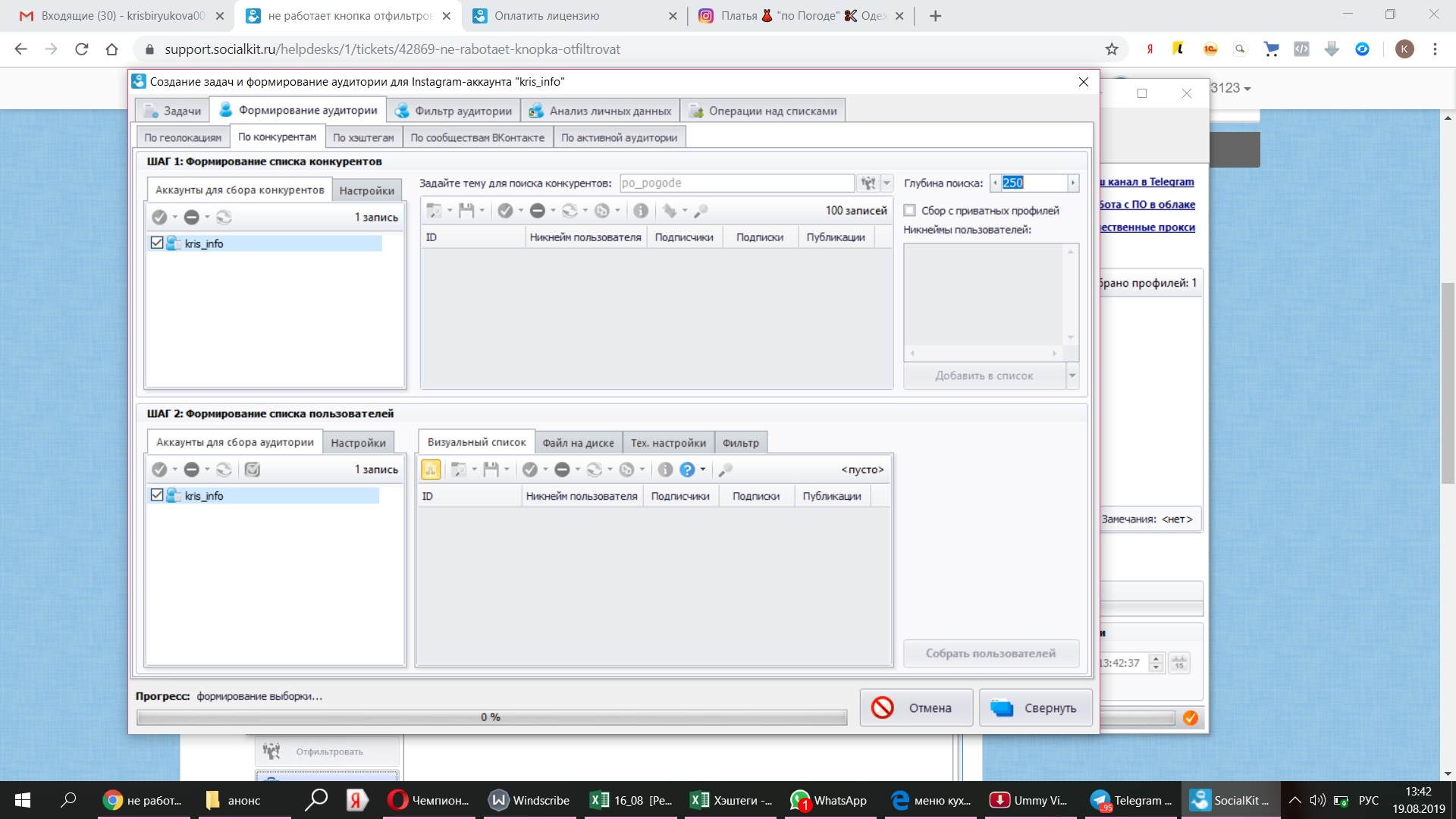This screenshot has height=819, width=1456.
Task: Click 'Свернуть' minimize button
Action: coord(1036,708)
